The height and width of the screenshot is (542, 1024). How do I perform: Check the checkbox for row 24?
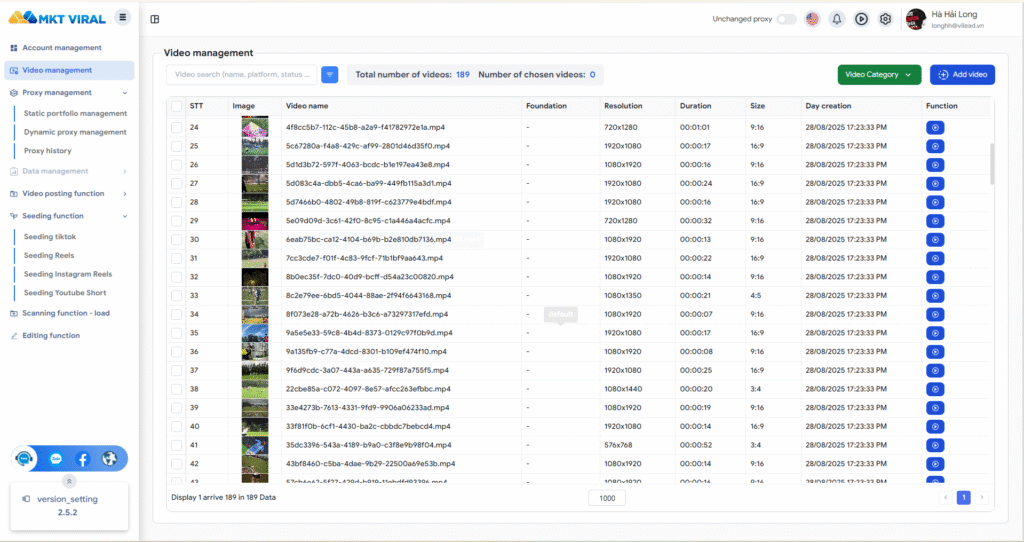pos(176,127)
